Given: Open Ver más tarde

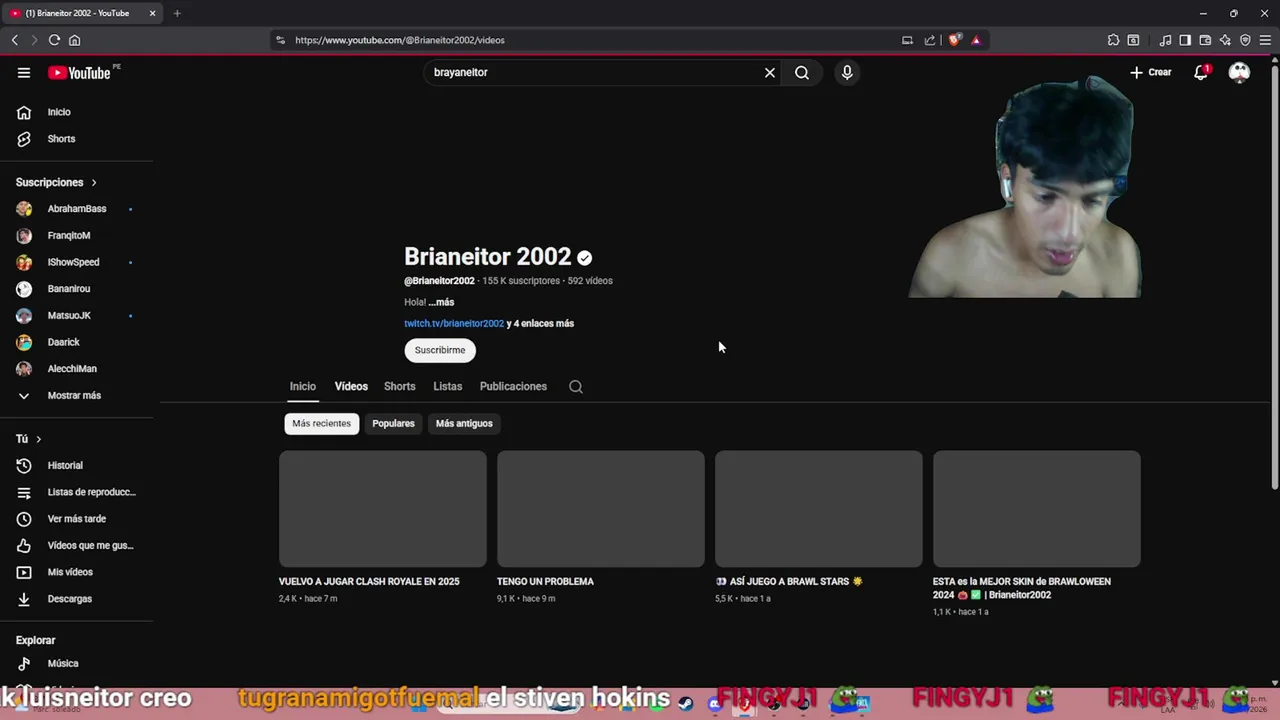Looking at the screenshot, I should click(77, 519).
